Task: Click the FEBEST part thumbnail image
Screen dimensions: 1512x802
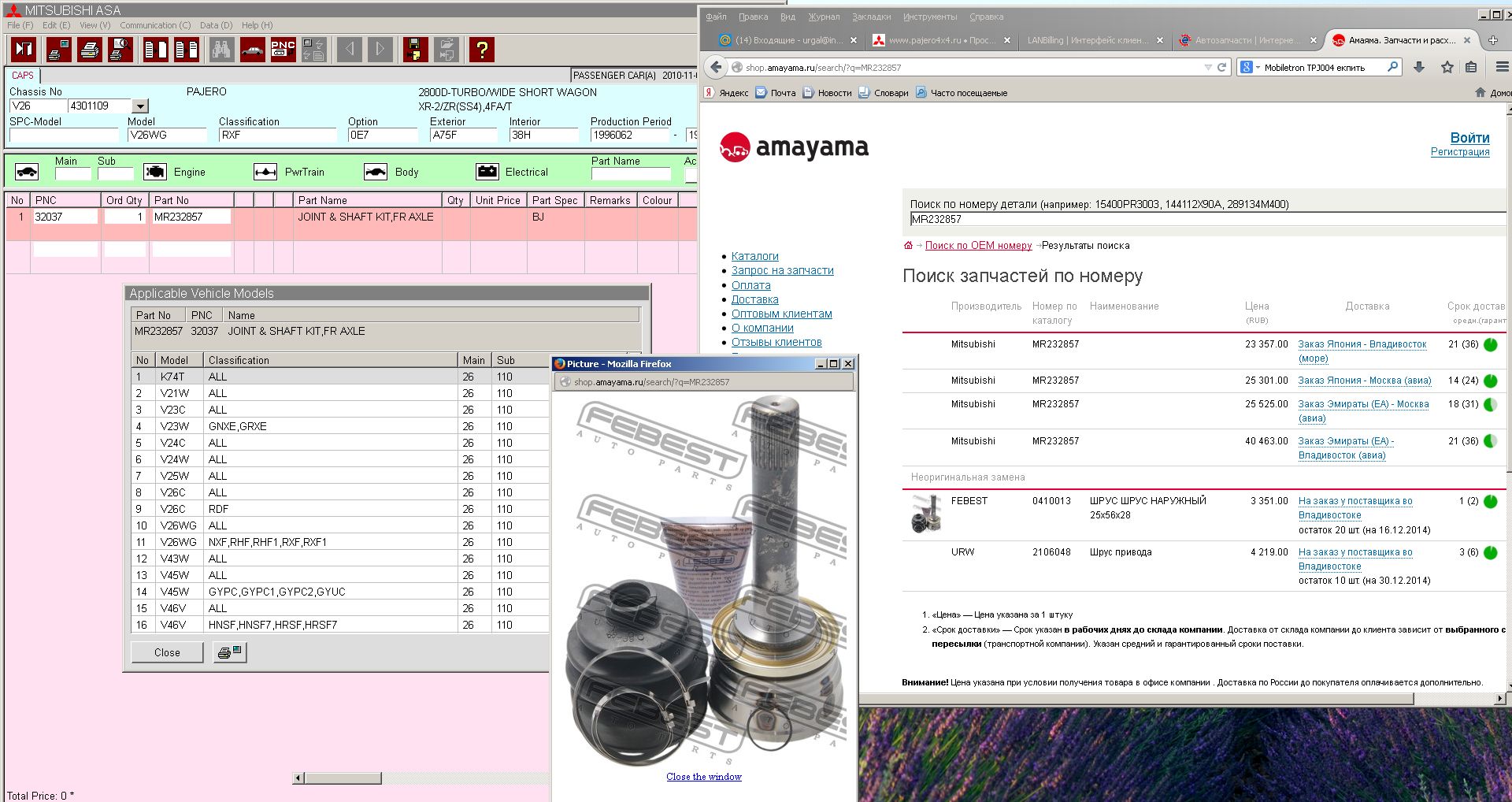Action: coord(926,513)
